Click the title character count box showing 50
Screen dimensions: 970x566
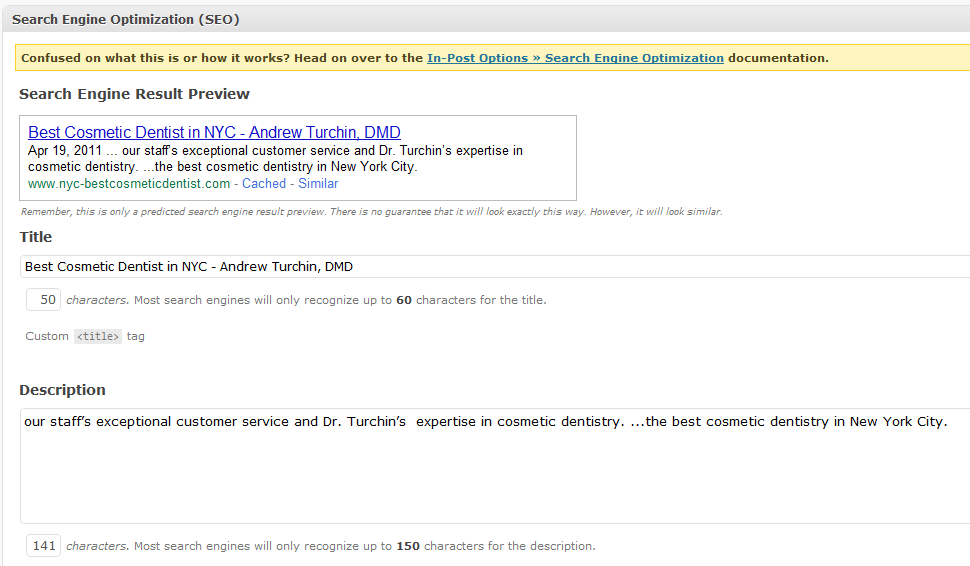[43, 300]
